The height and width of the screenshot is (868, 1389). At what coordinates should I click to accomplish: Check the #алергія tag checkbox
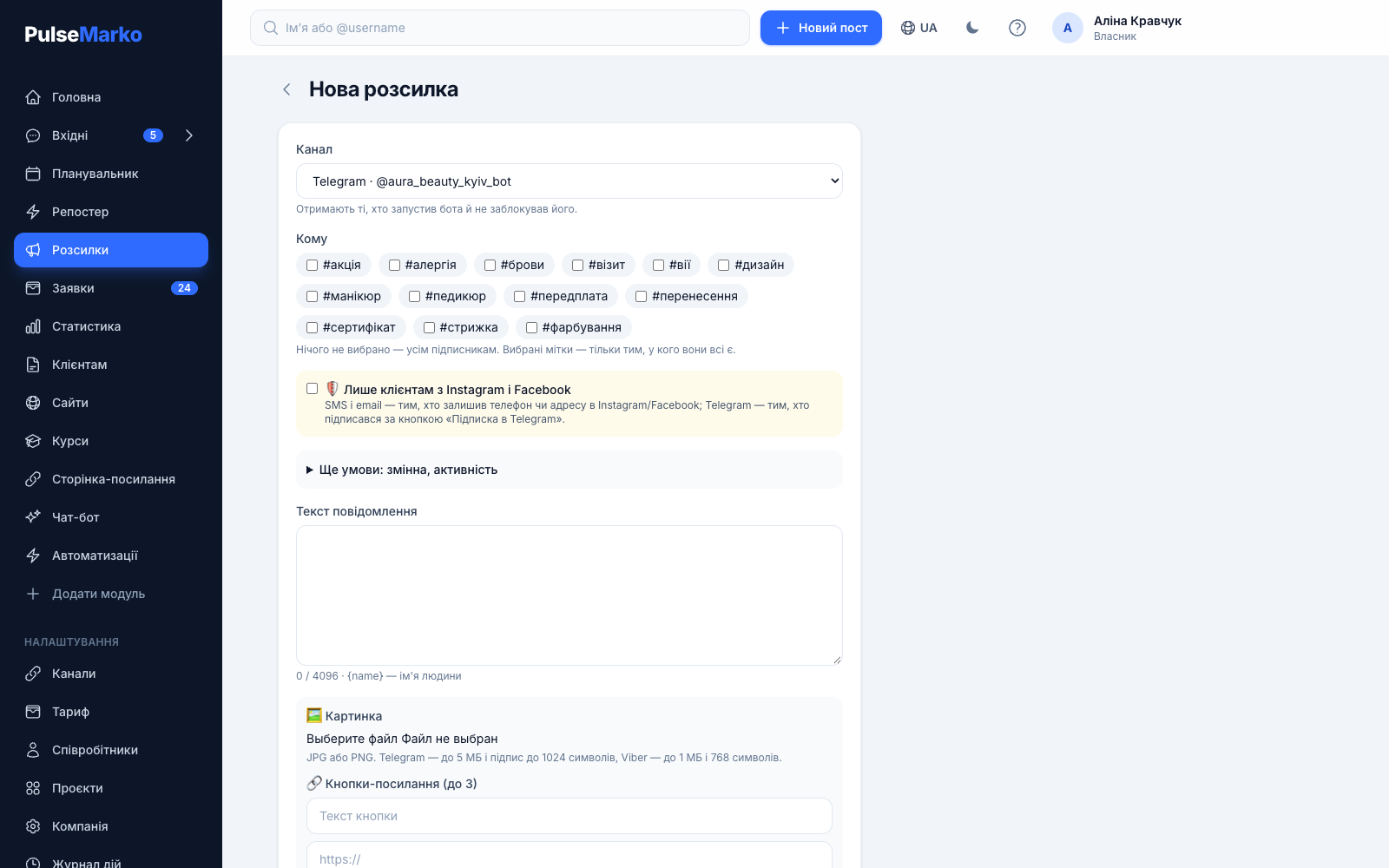(394, 265)
